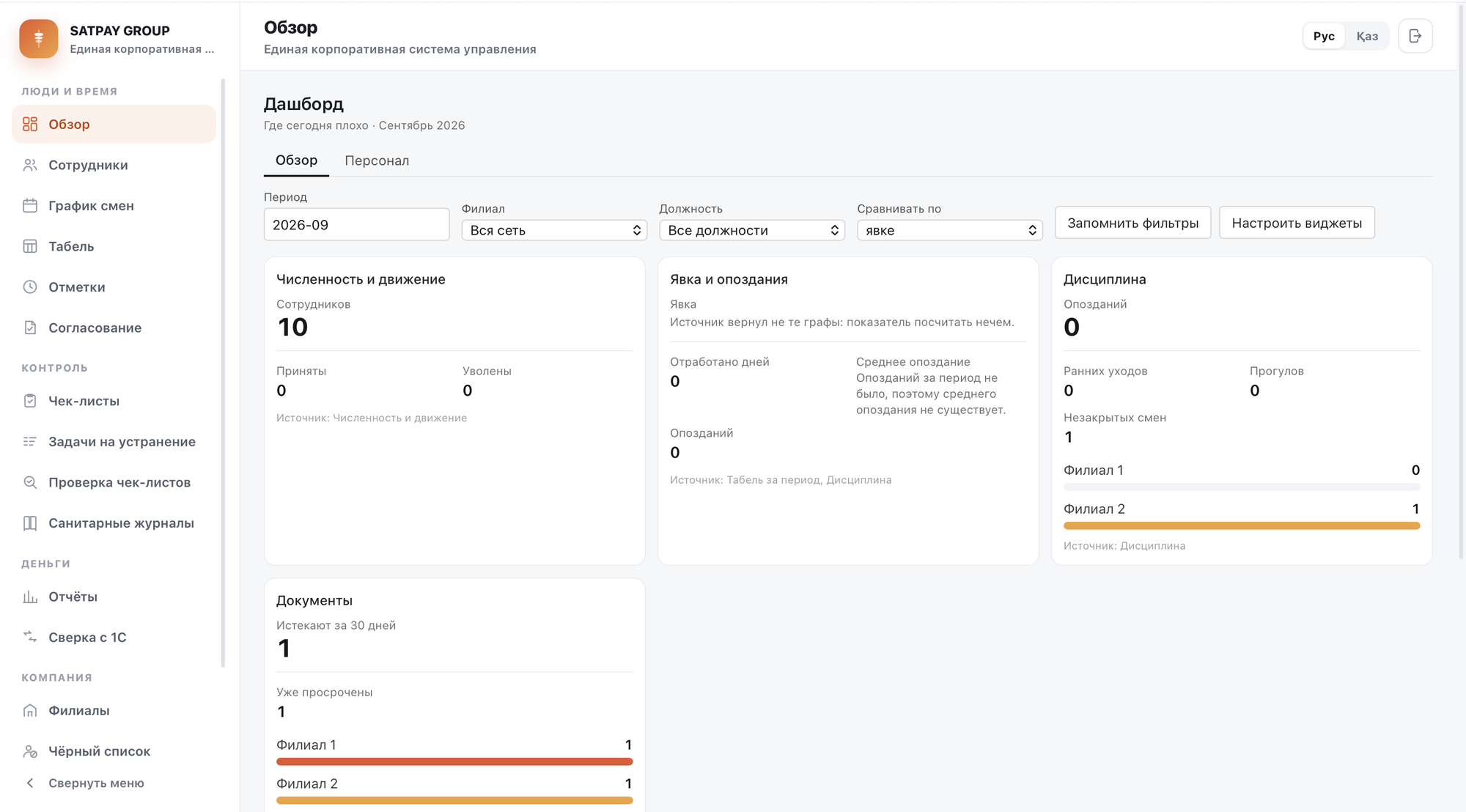Click the Задачи на устранение list icon
Viewport: 1466px width, 812px height.
(x=30, y=442)
